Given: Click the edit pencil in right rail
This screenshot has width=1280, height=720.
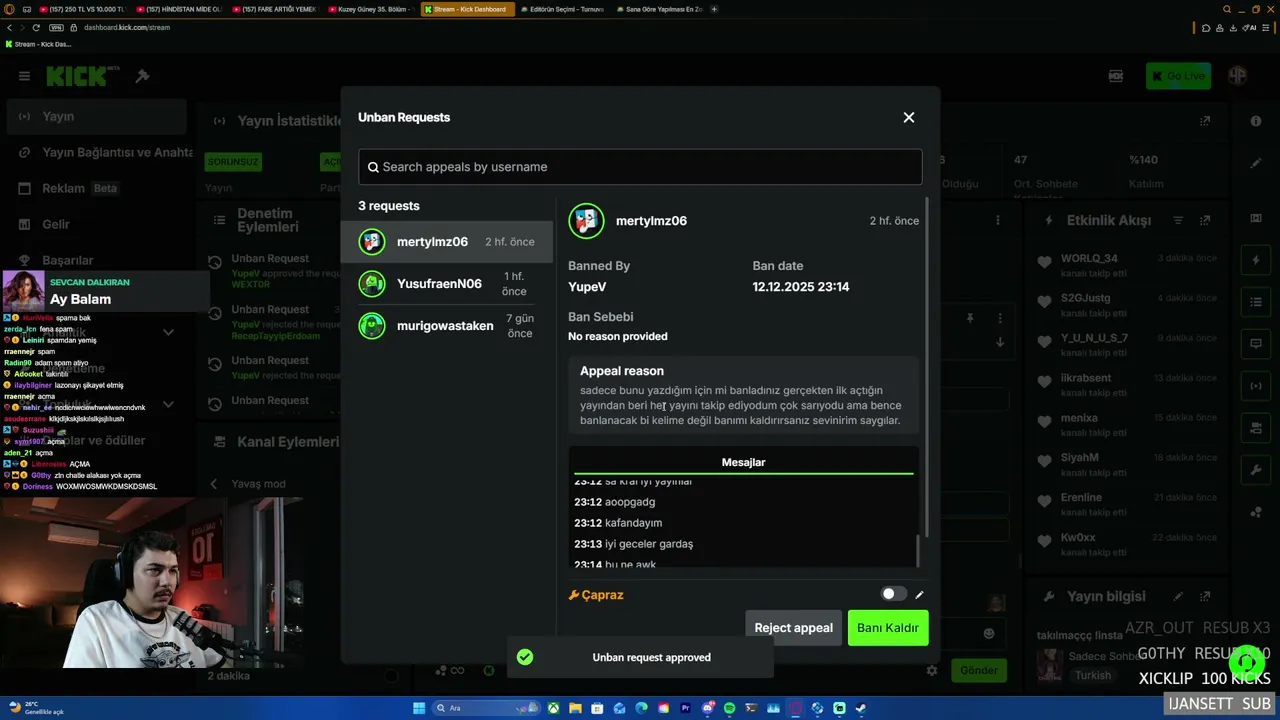Looking at the screenshot, I should [1256, 163].
